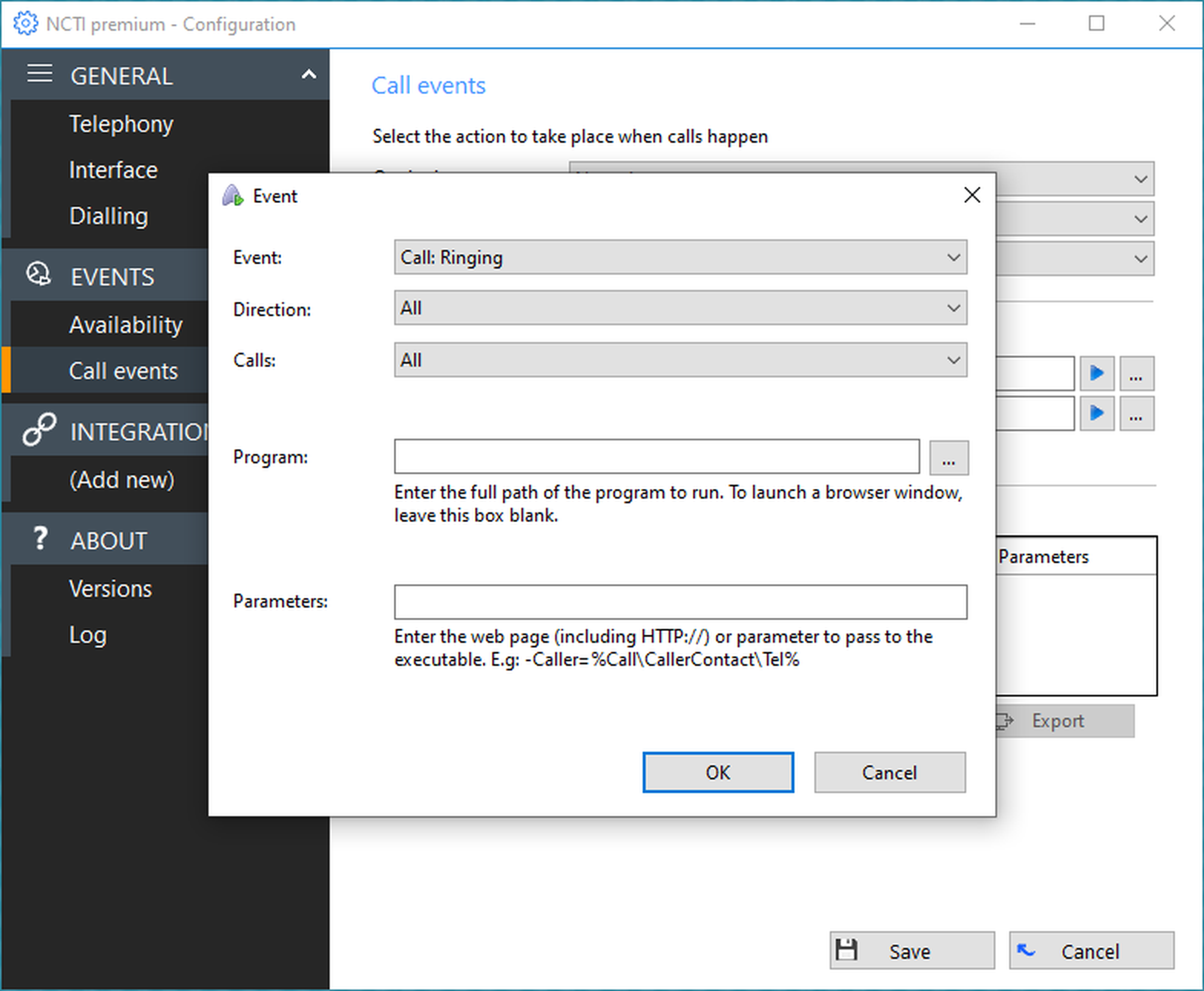Select Availability in the sidebar
This screenshot has height=991, width=1204.
point(125,325)
